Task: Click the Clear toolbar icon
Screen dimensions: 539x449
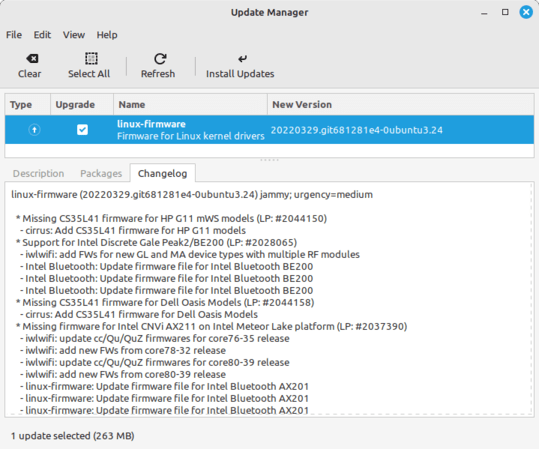Action: click(x=32, y=59)
